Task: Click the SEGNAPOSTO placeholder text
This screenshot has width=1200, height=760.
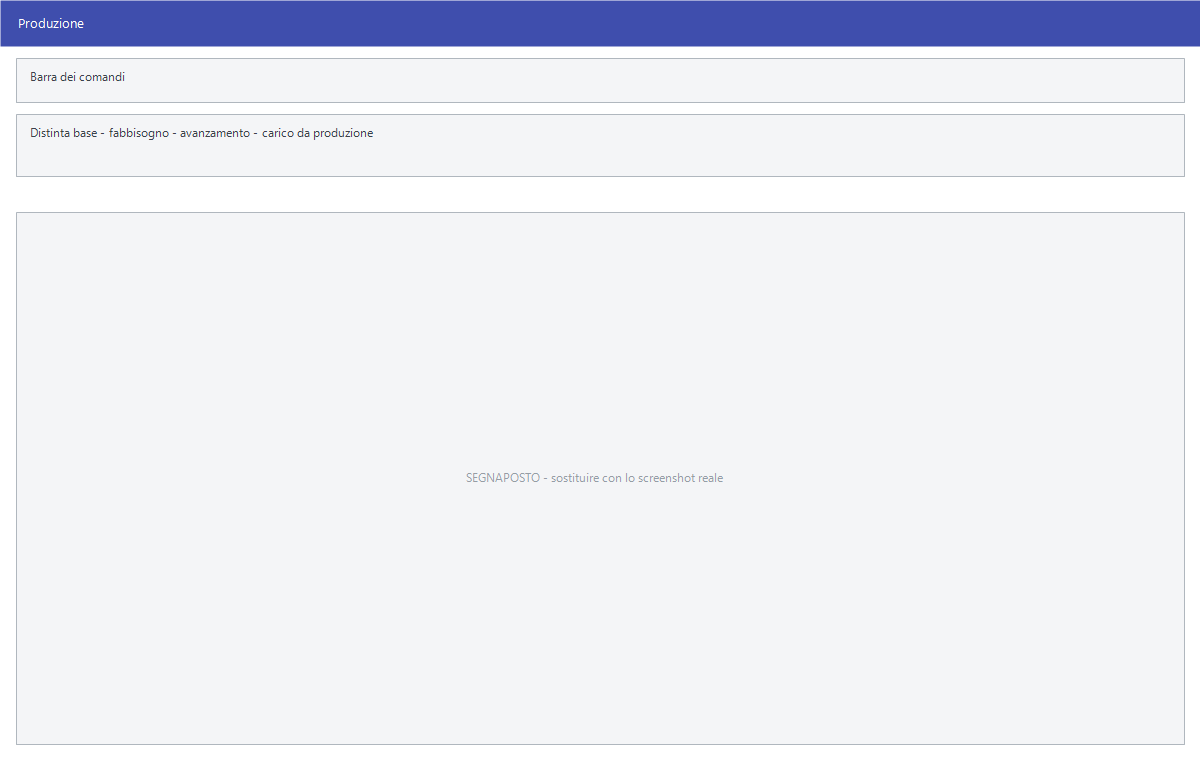Action: click(594, 478)
